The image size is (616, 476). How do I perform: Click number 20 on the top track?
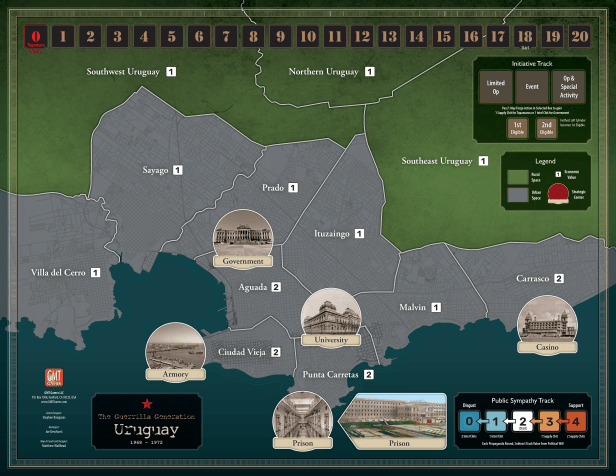tap(579, 37)
